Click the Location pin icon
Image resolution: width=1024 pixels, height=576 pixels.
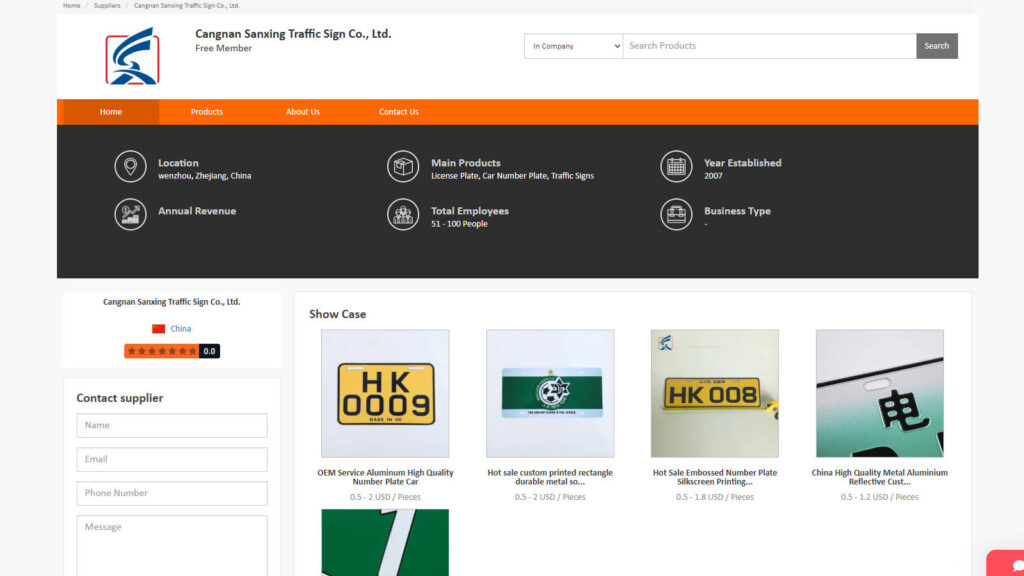130,167
